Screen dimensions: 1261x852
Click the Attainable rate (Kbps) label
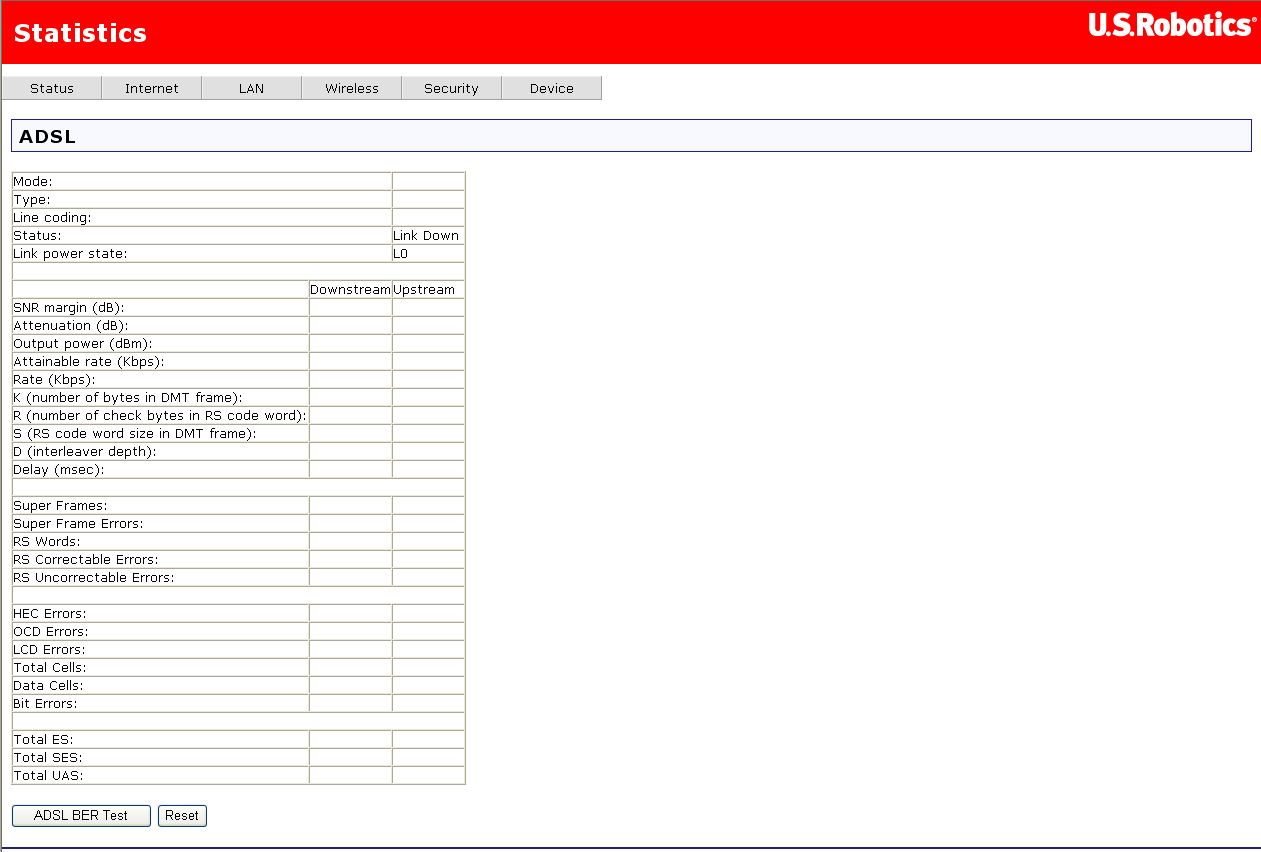(x=89, y=362)
